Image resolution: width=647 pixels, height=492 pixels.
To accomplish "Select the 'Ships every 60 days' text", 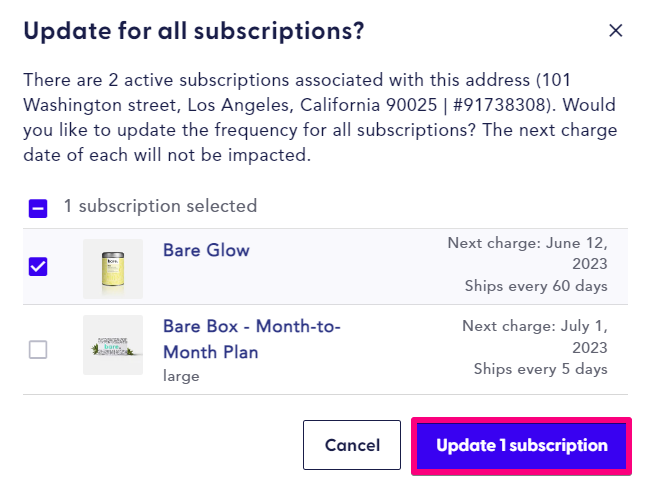I will click(536, 286).
